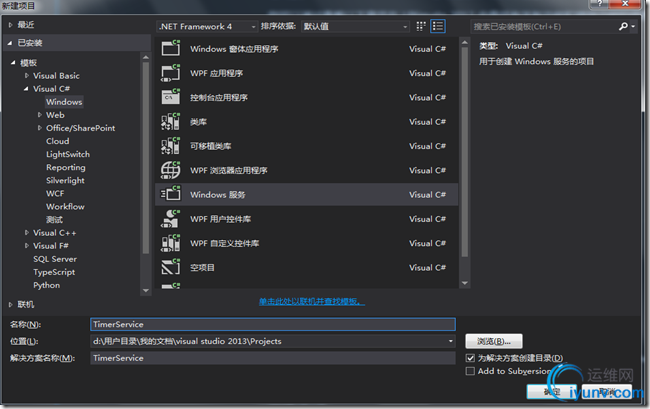Switch to medium icons list view

[x=438, y=27]
